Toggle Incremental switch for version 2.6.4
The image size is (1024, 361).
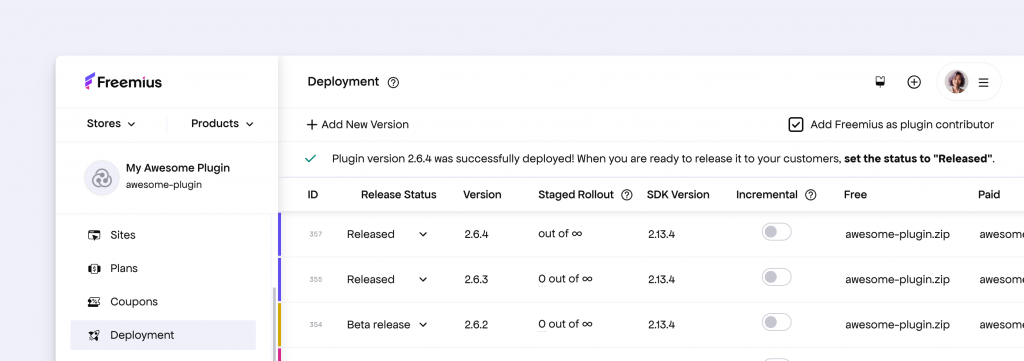pyautogui.click(x=776, y=232)
